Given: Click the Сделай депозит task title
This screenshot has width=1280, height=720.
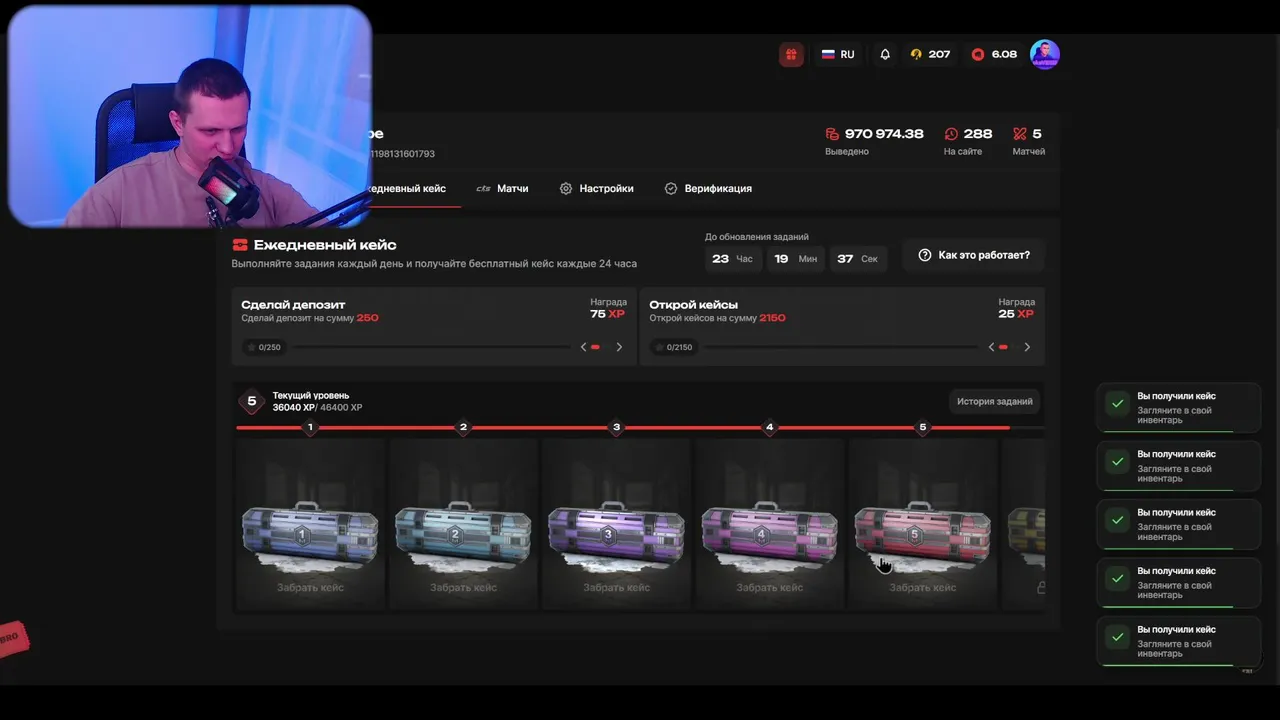Looking at the screenshot, I should 293,304.
